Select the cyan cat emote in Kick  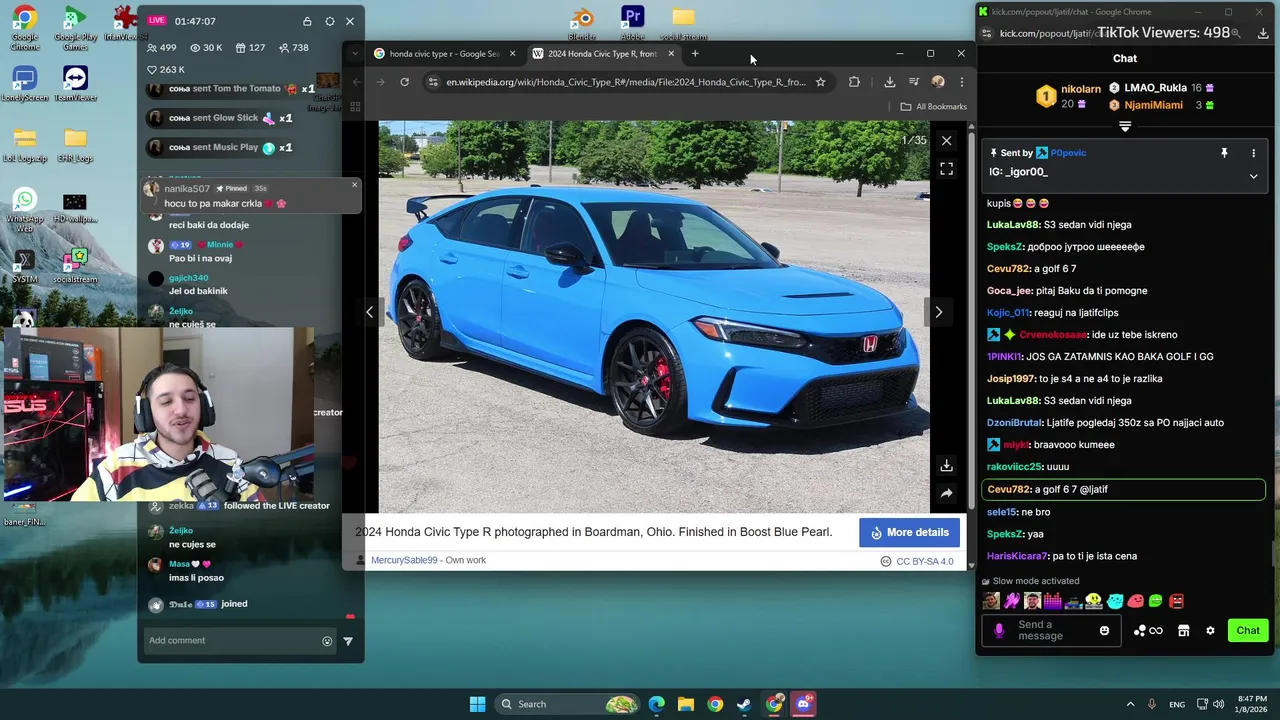coord(1115,601)
